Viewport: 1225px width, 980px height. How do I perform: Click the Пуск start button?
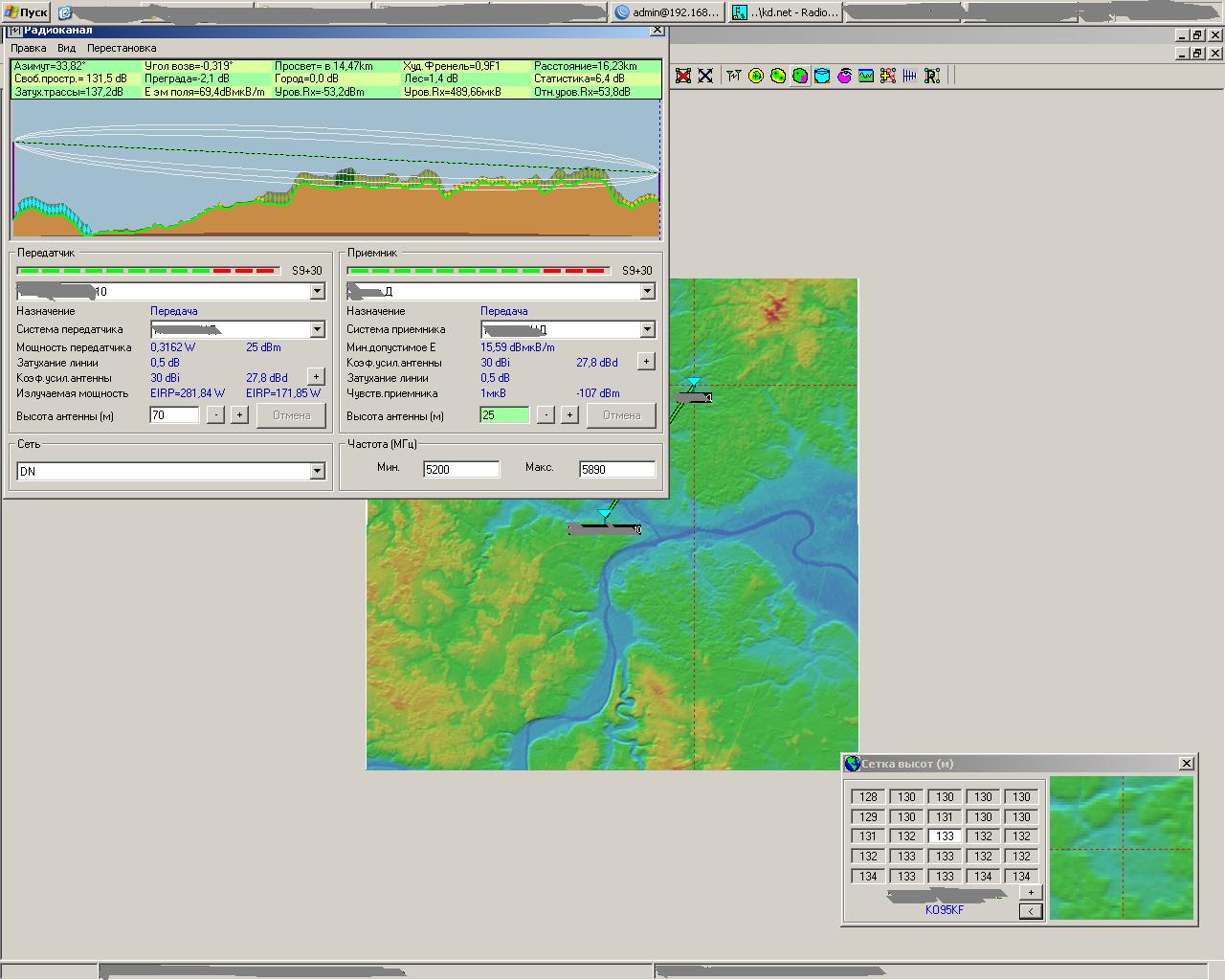click(x=27, y=12)
